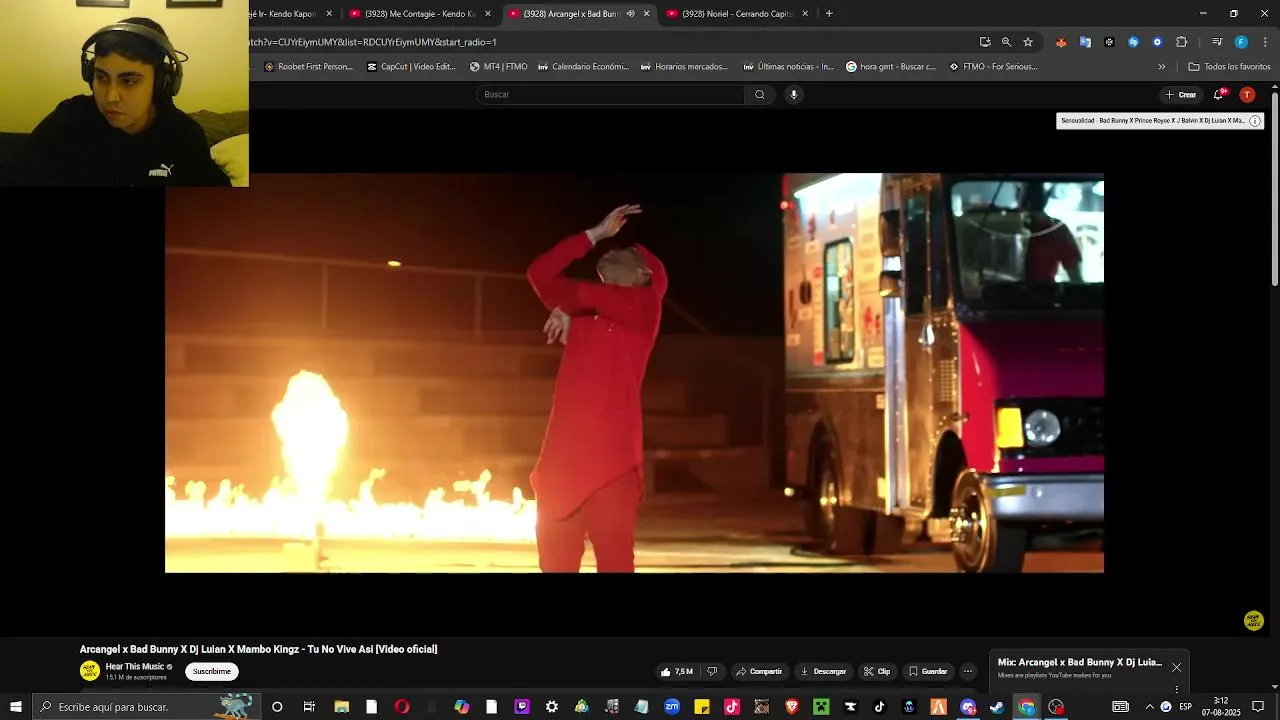1280x720 pixels.
Task: Open Chrome three-dot menu
Action: 1266,42
